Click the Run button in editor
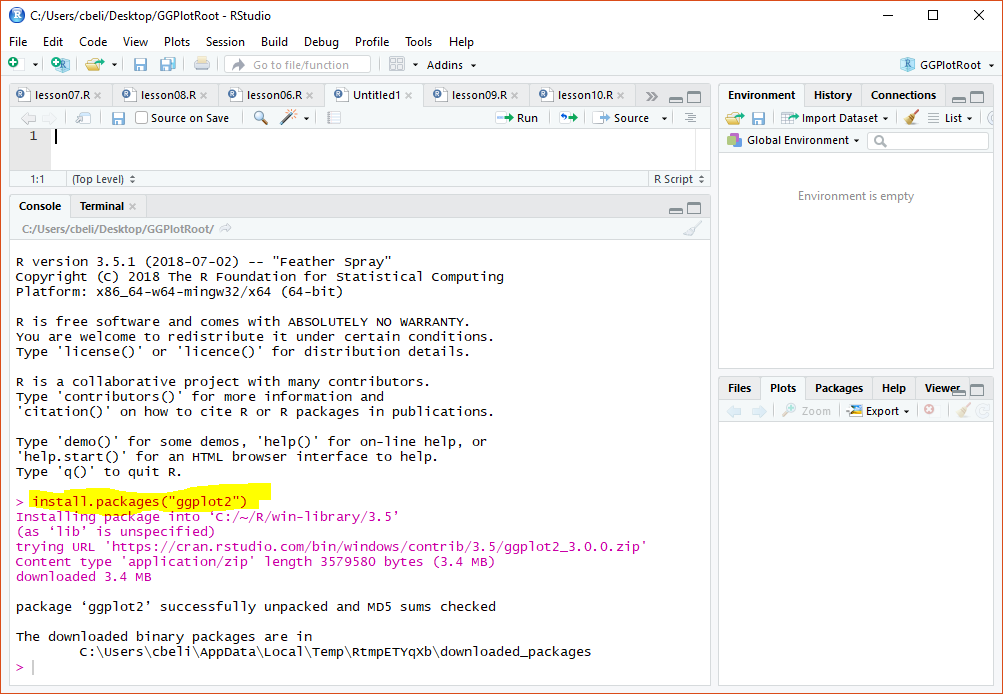Screen dimensions: 1003x694 [517, 118]
